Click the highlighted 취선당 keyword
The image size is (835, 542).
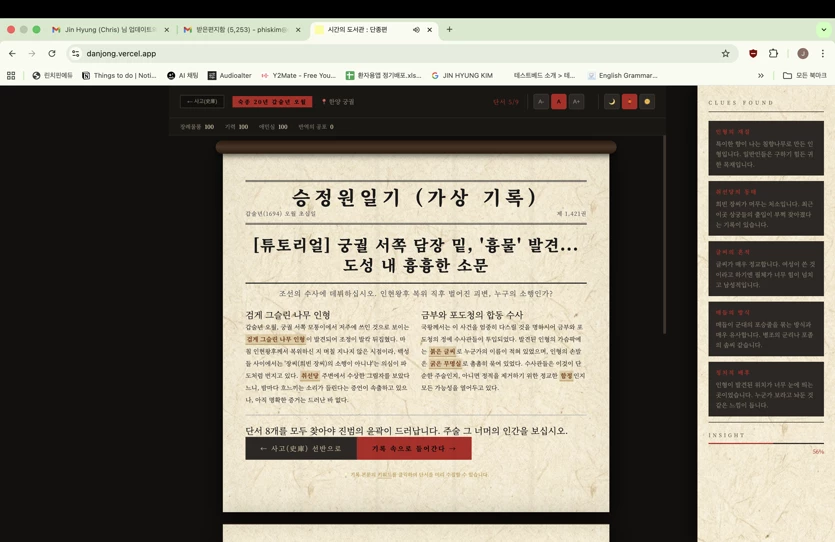(x=310, y=376)
